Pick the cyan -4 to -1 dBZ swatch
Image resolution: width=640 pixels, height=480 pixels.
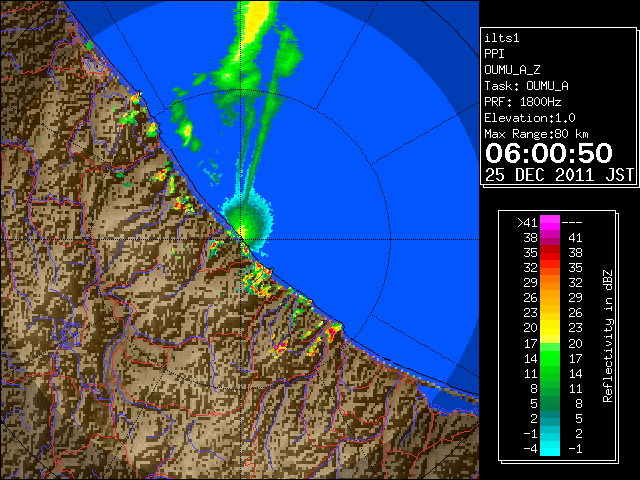click(x=550, y=449)
